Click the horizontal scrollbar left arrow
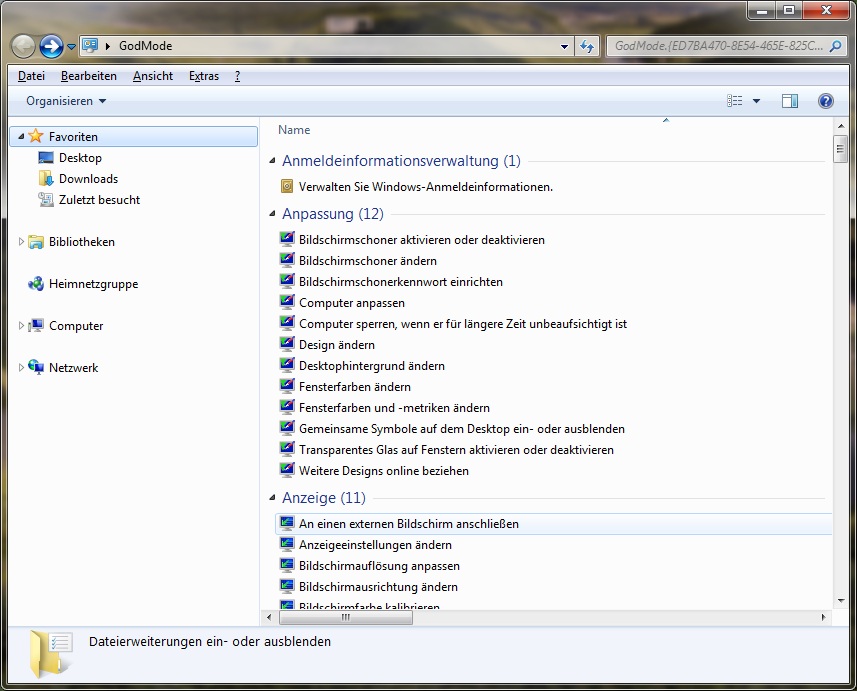This screenshot has height=691, width=857. click(269, 617)
